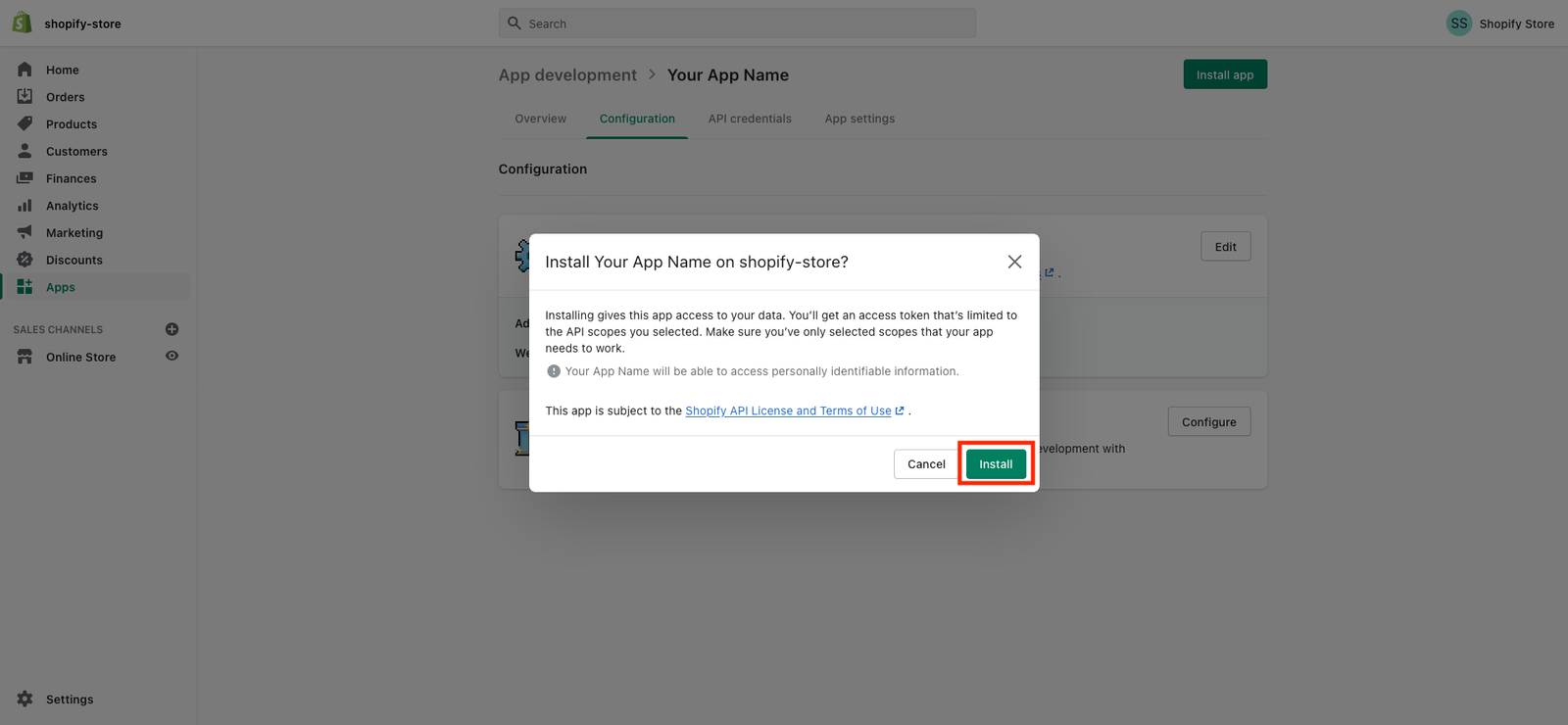Open the App settings tab
Image resolution: width=1568 pixels, height=725 pixels.
(859, 119)
